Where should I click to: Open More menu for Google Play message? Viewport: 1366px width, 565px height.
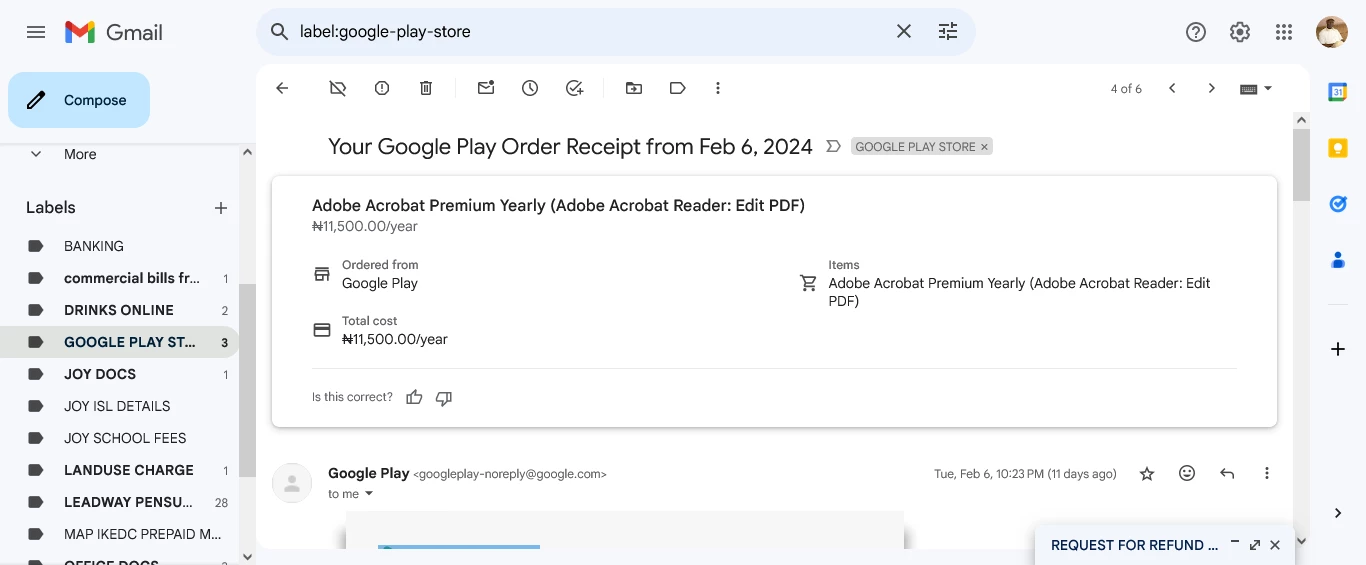point(1267,474)
